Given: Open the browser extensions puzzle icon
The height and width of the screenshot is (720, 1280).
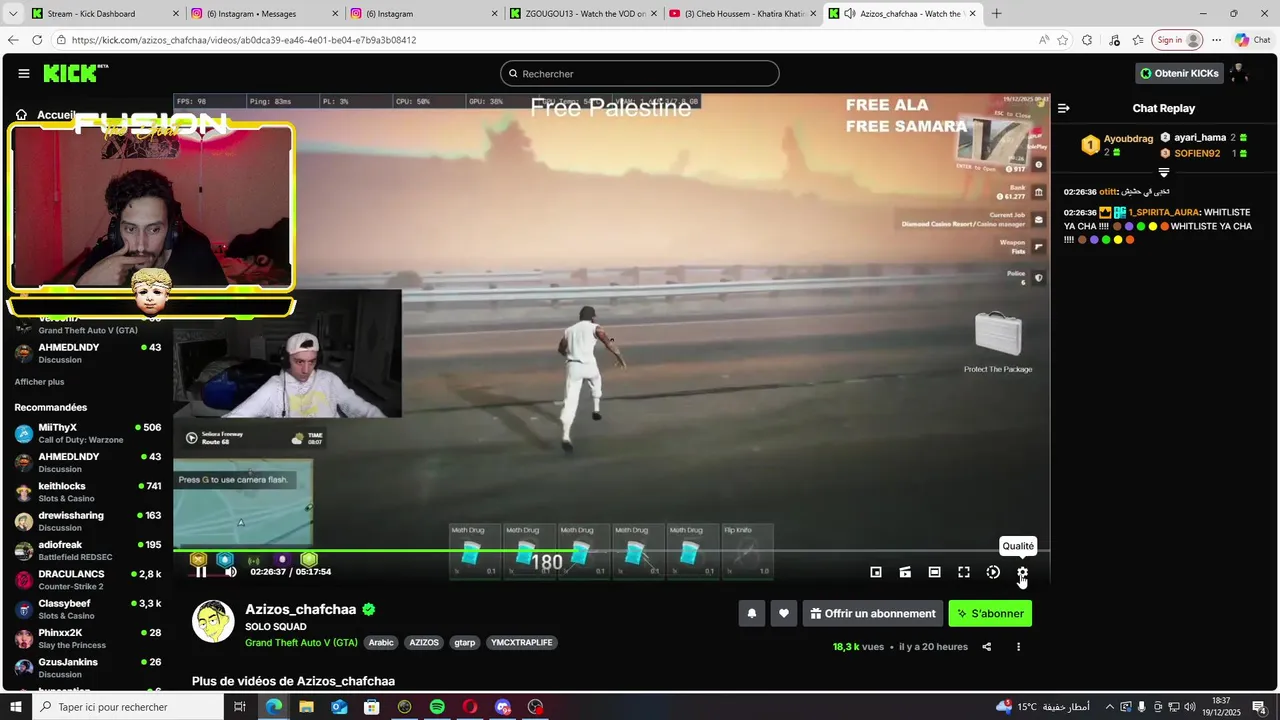Looking at the screenshot, I should point(1087,40).
